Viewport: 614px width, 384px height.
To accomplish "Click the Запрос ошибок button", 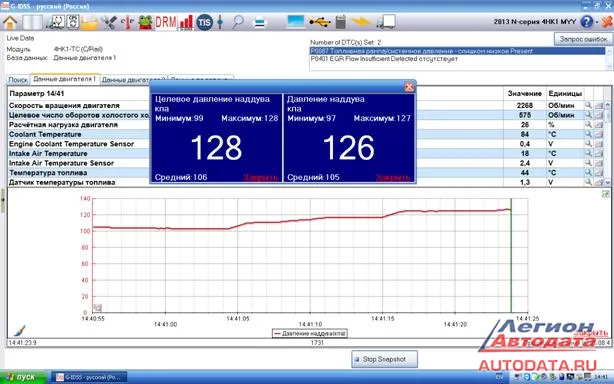I will click(x=583, y=39).
